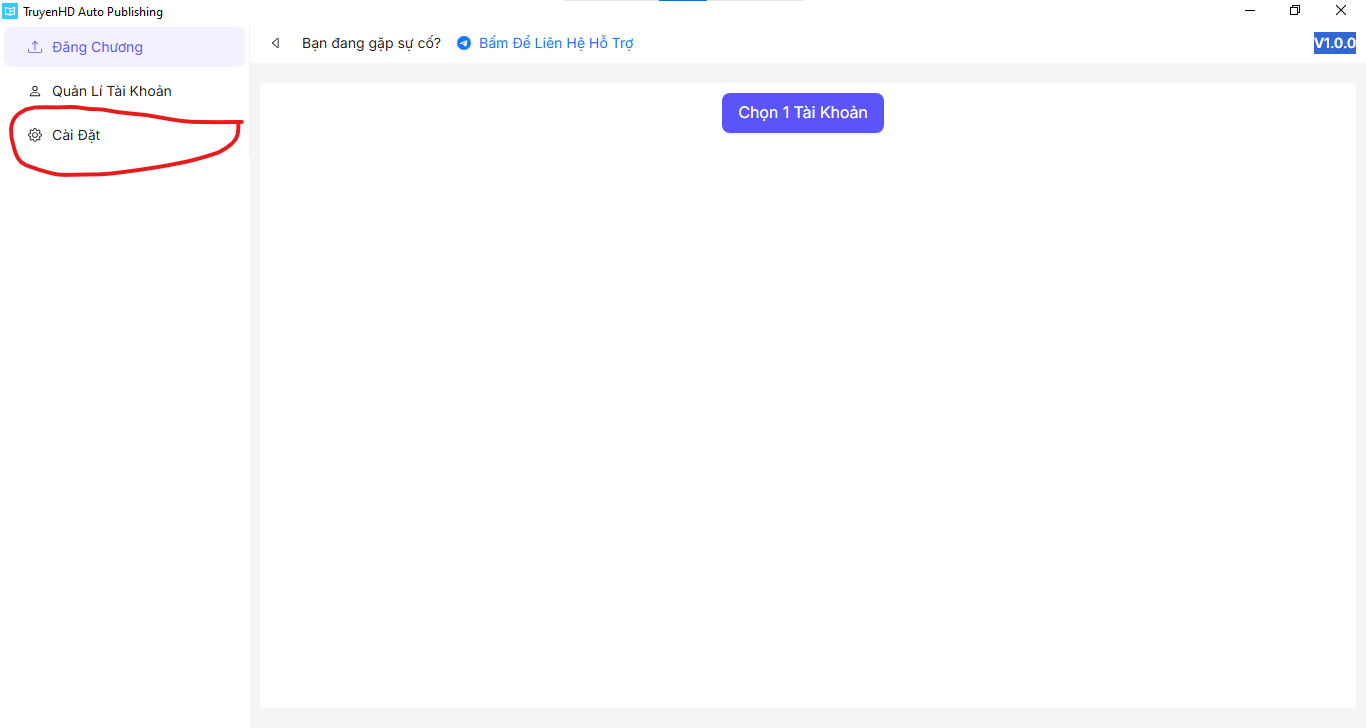Open the Quản Lí Tài Khoản menu item
1366x728 pixels.
pos(111,91)
